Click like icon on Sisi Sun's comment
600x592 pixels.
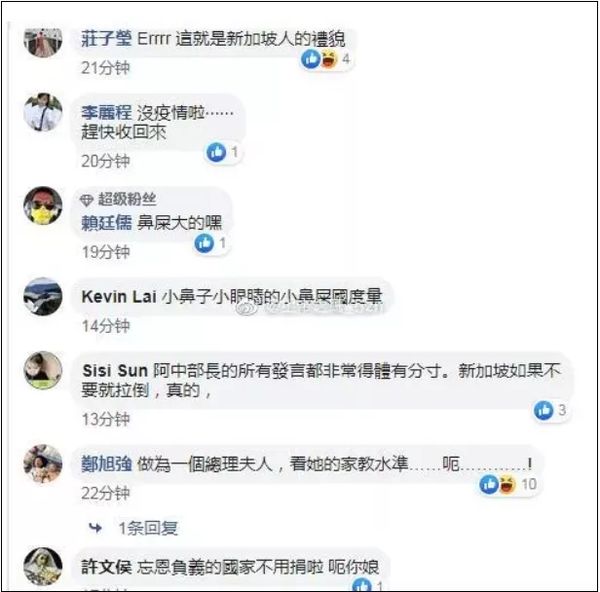pyautogui.click(x=544, y=410)
